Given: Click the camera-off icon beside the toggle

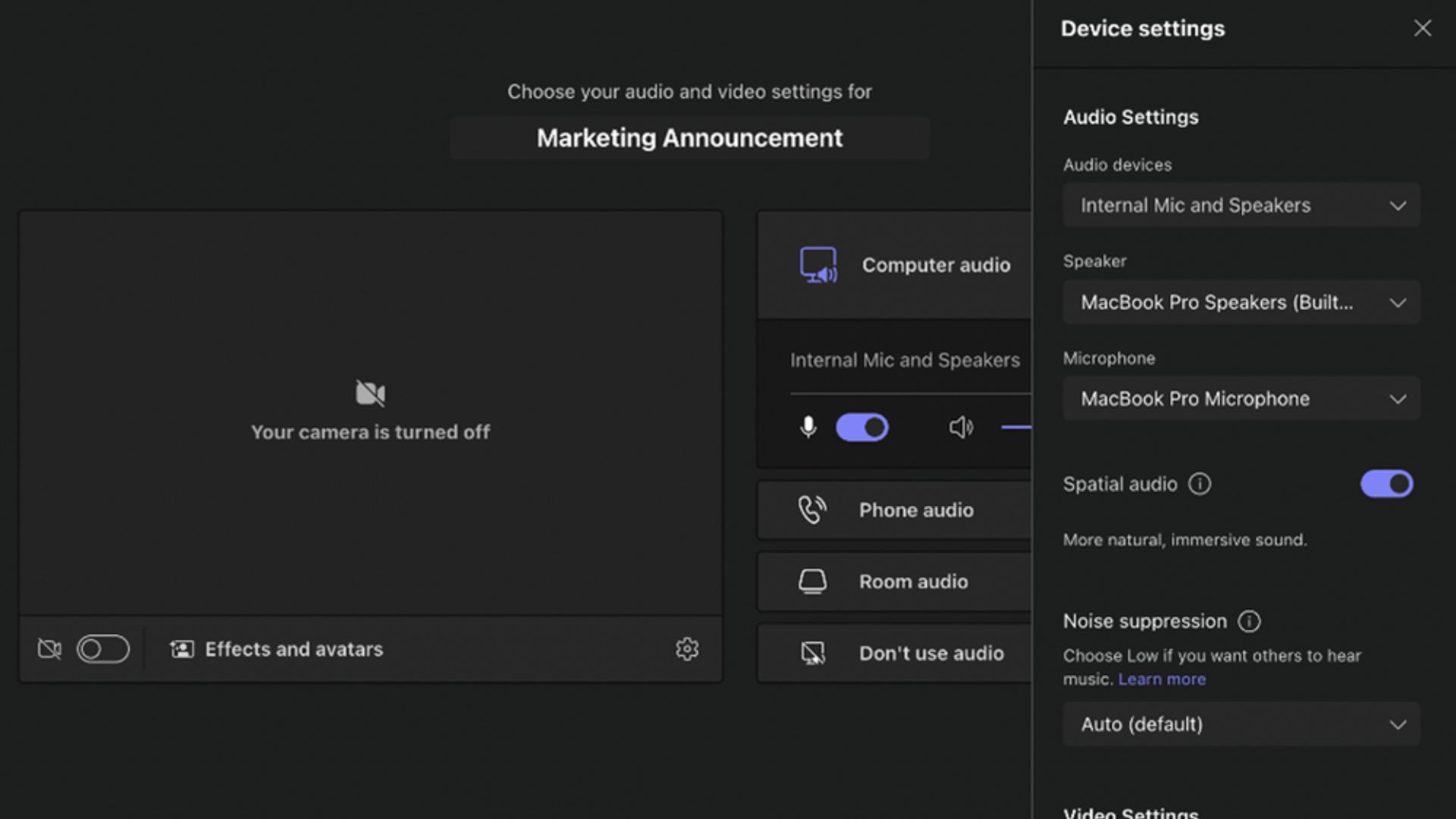Looking at the screenshot, I should click(x=49, y=649).
